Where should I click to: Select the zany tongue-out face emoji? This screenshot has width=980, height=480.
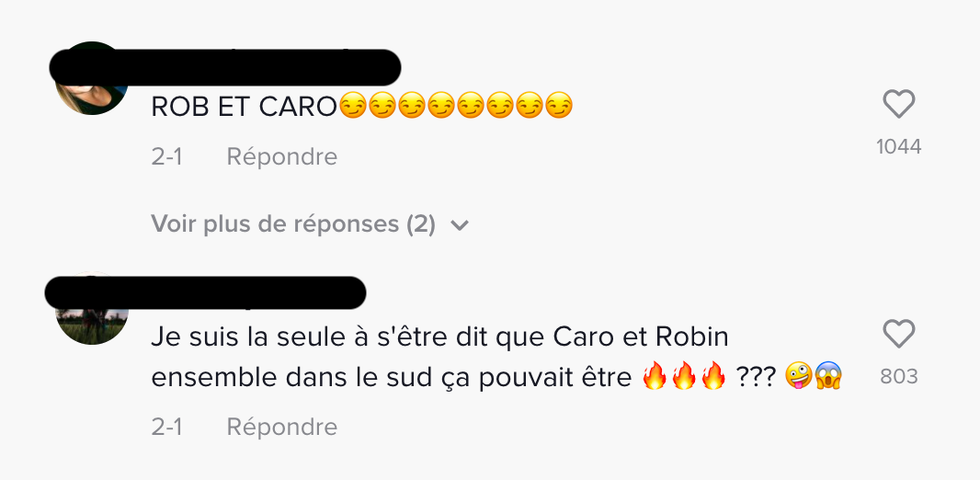pos(799,376)
